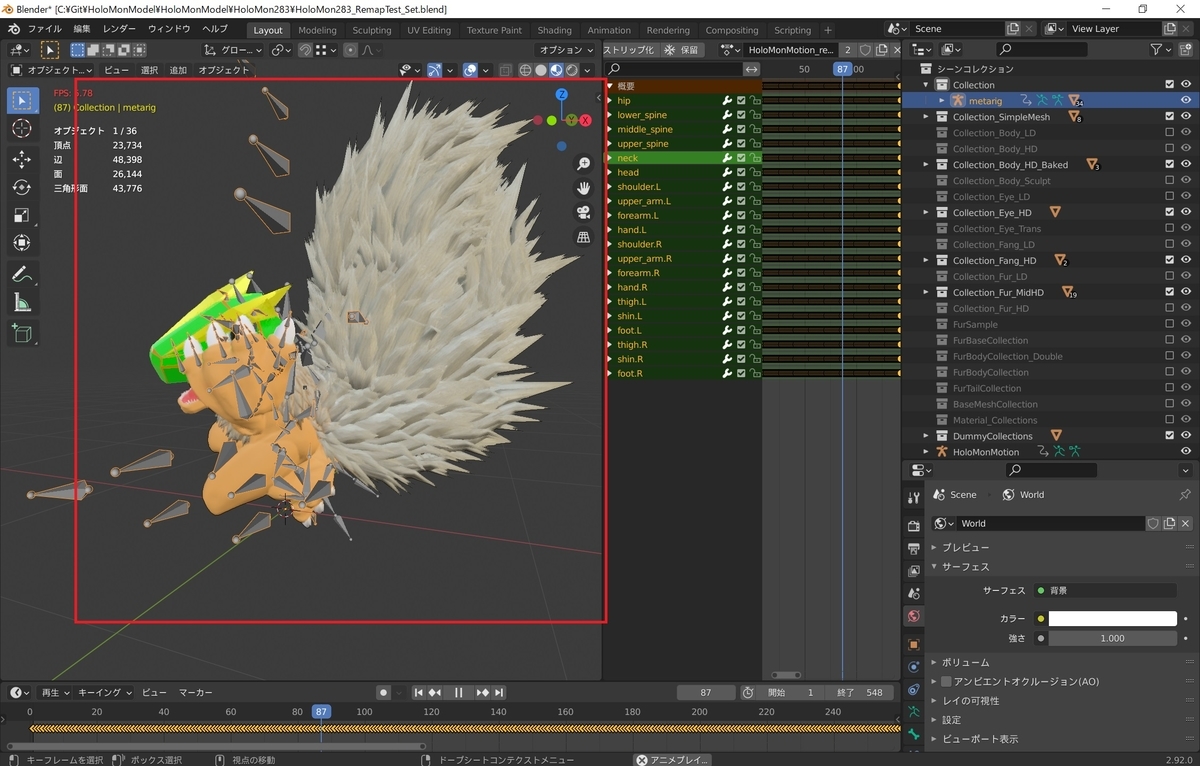Screen dimensions: 1200x766
Task: Choose the Annotate pencil tool
Action: pyautogui.click(x=22, y=274)
